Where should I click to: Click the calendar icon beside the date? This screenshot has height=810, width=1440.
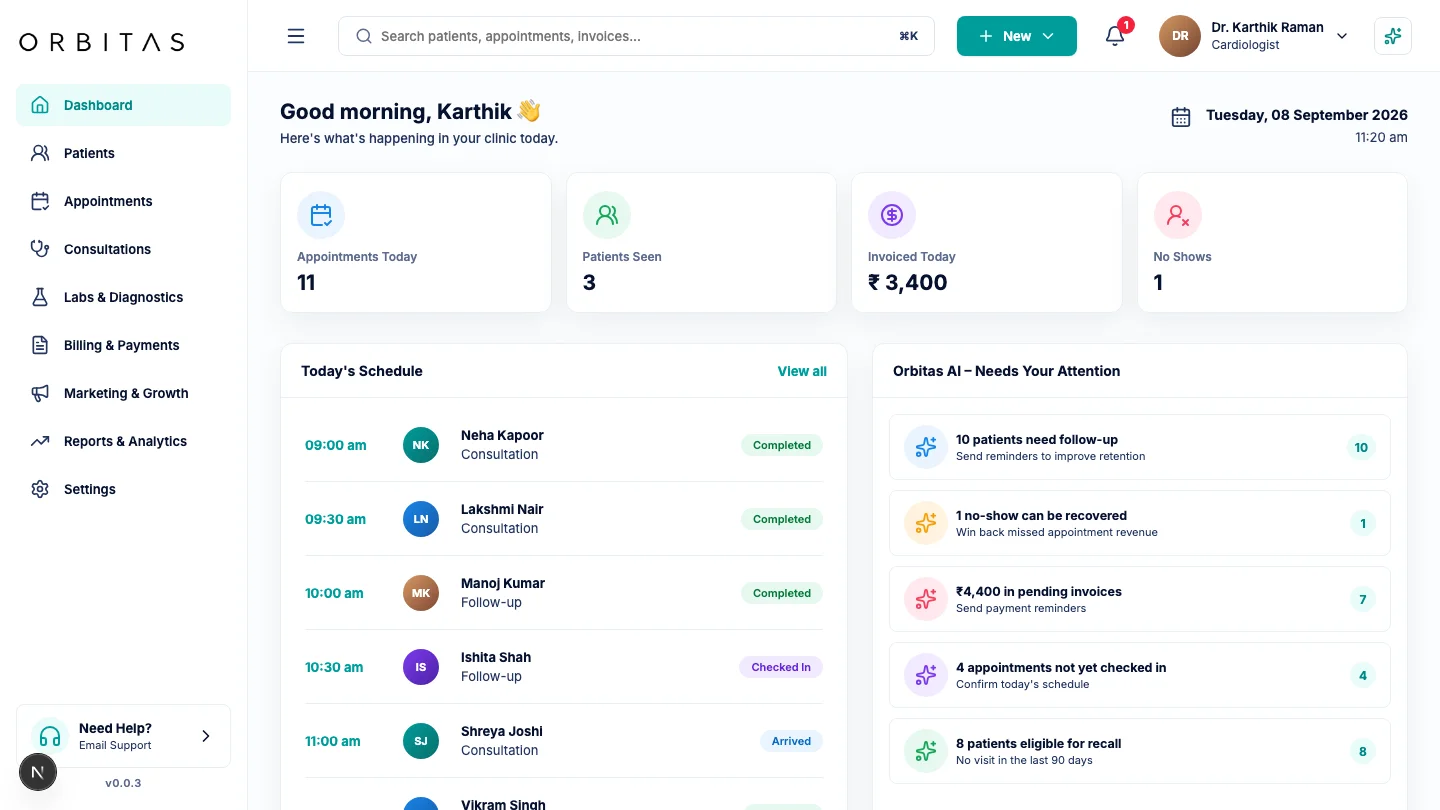(x=1181, y=117)
